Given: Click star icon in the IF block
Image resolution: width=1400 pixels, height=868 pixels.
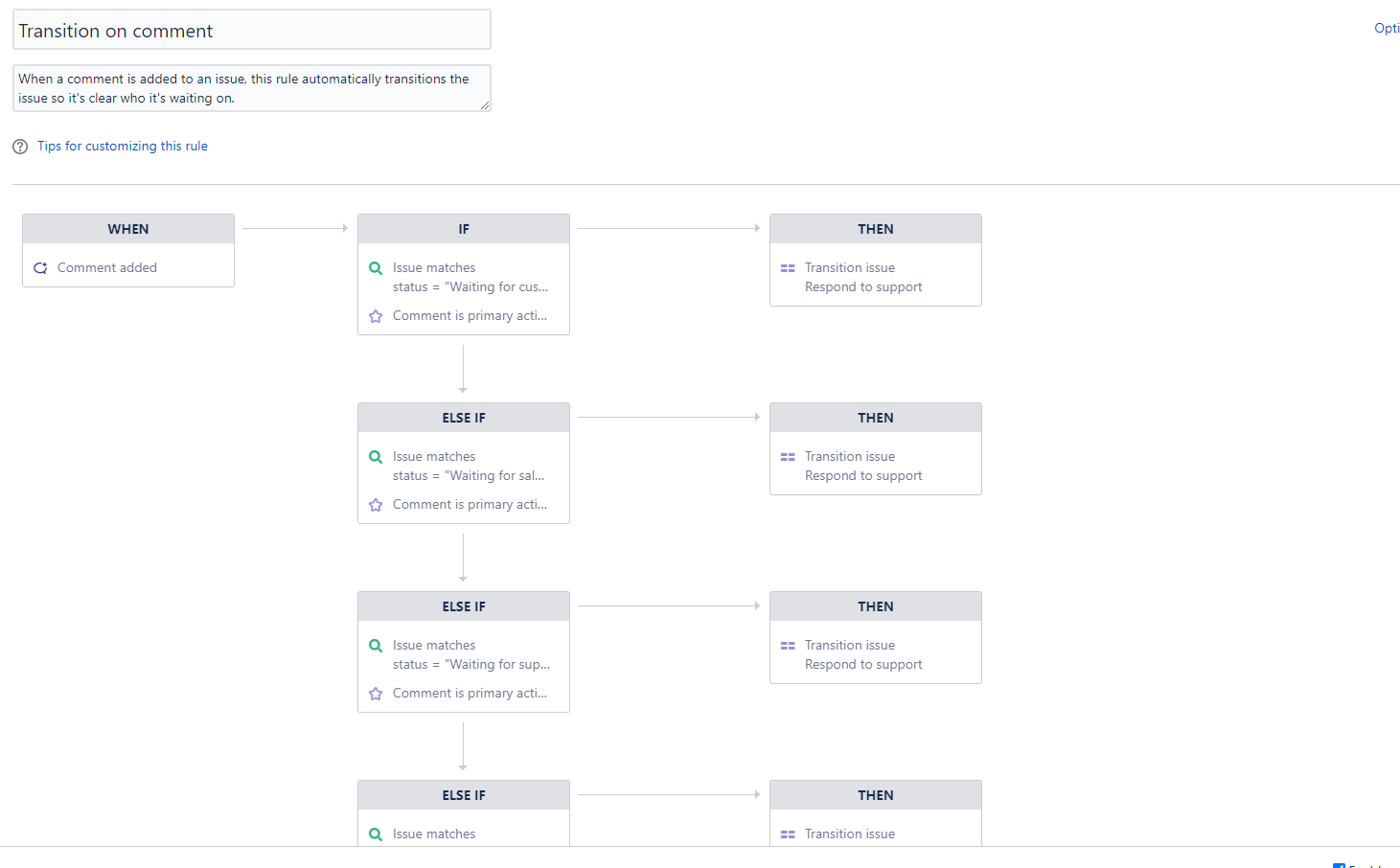Looking at the screenshot, I should (x=376, y=316).
